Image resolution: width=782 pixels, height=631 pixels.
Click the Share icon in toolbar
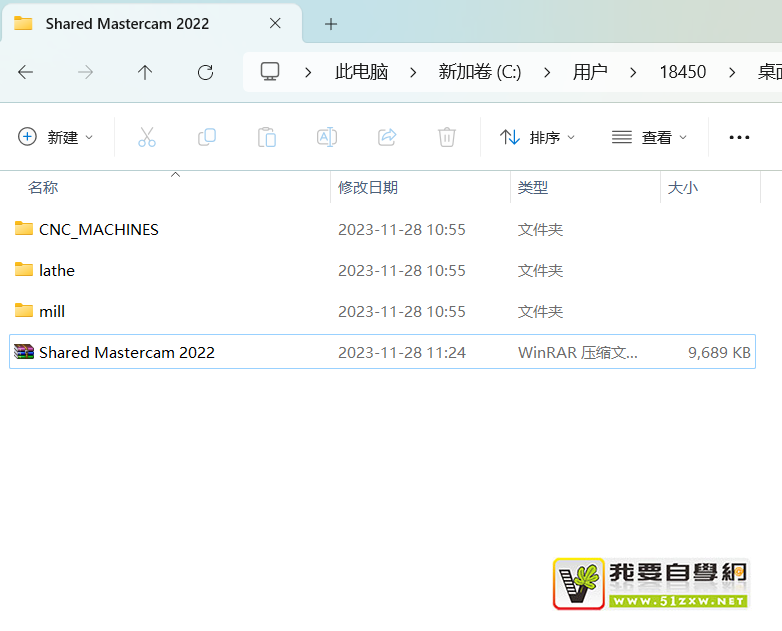click(x=387, y=137)
